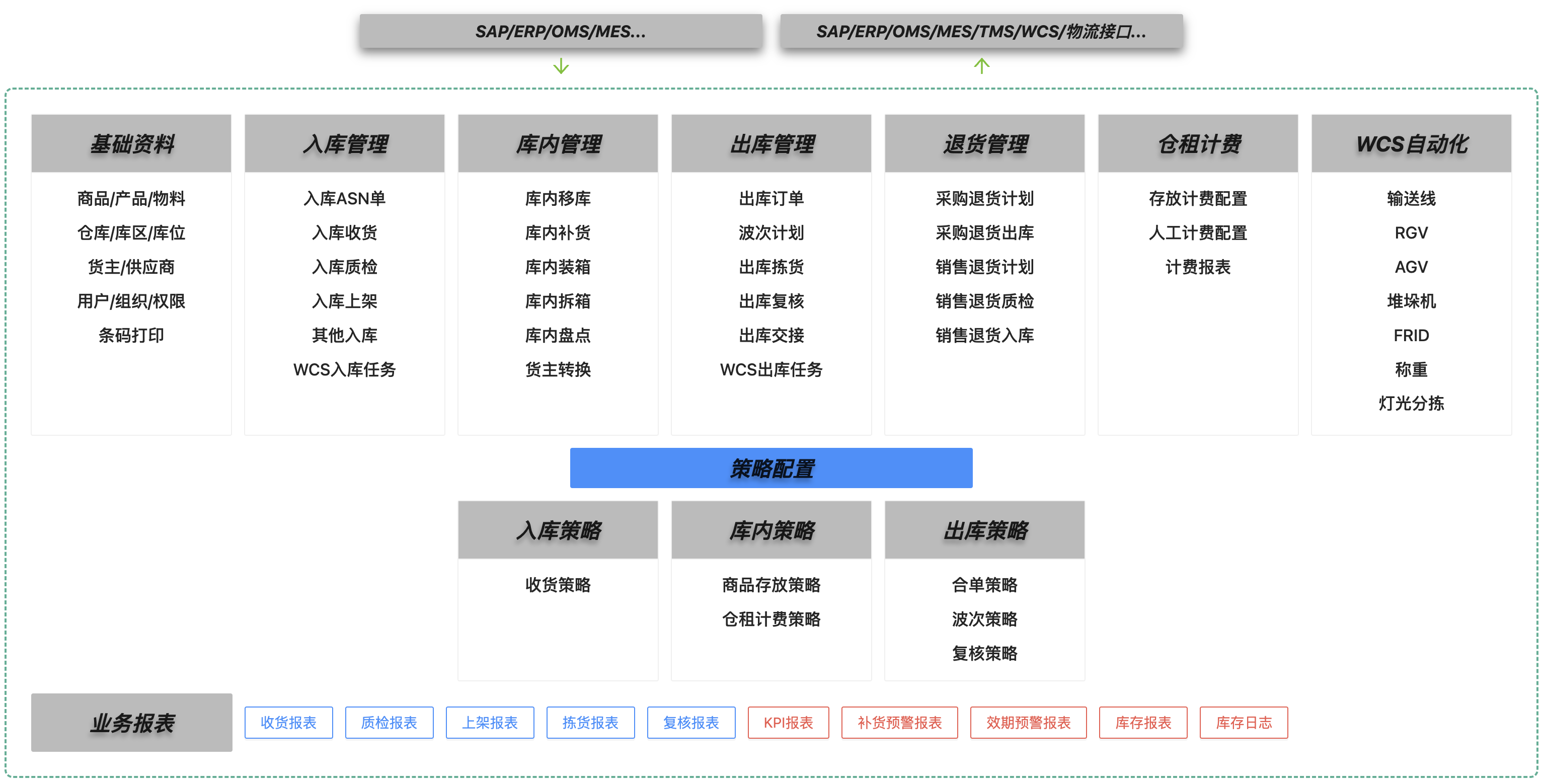The image size is (1544, 784).
Task: Click the 业务报表 label block
Action: pos(132,723)
